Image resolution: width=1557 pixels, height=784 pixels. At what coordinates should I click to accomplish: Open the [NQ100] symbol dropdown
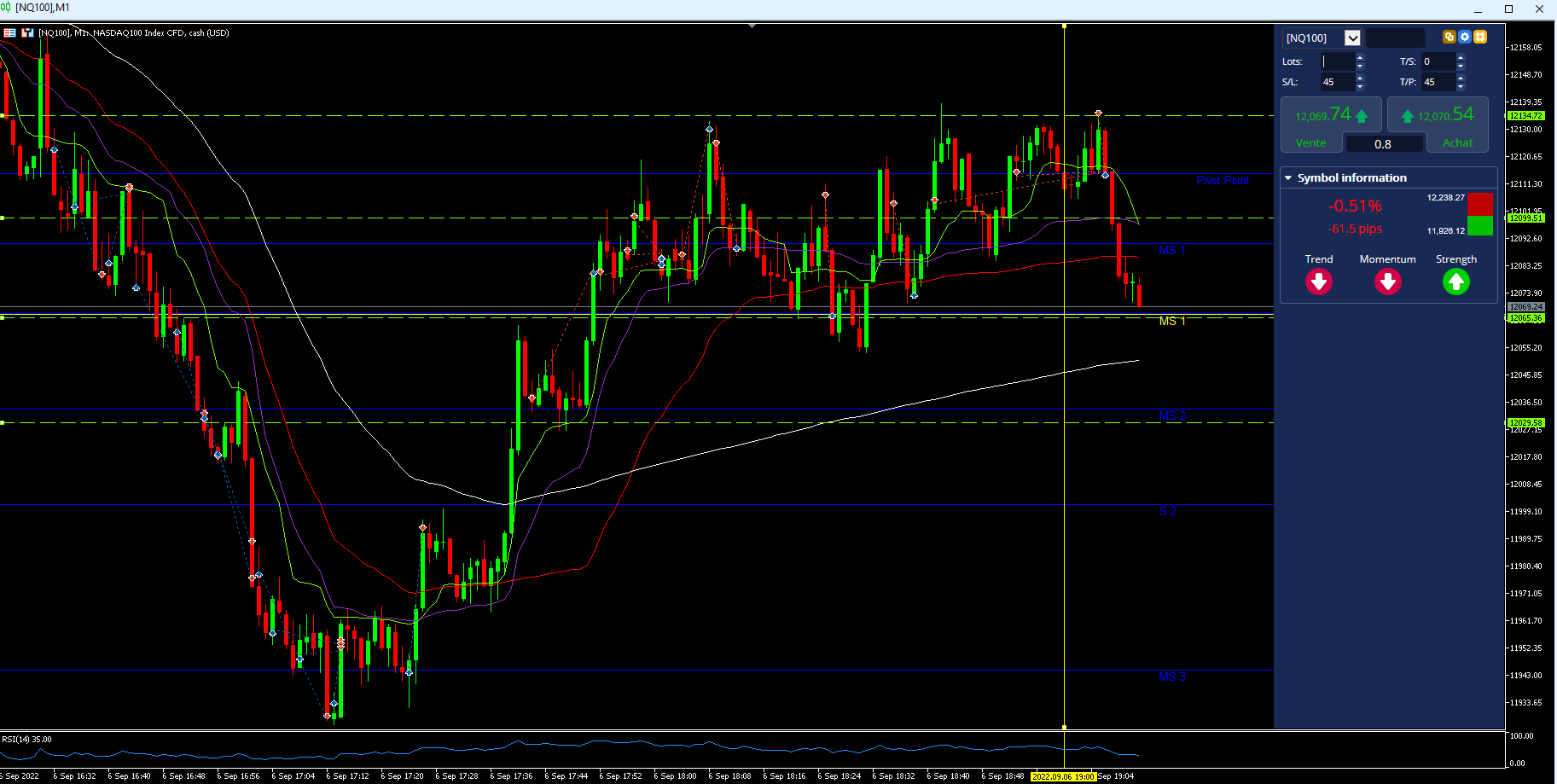tap(1352, 38)
